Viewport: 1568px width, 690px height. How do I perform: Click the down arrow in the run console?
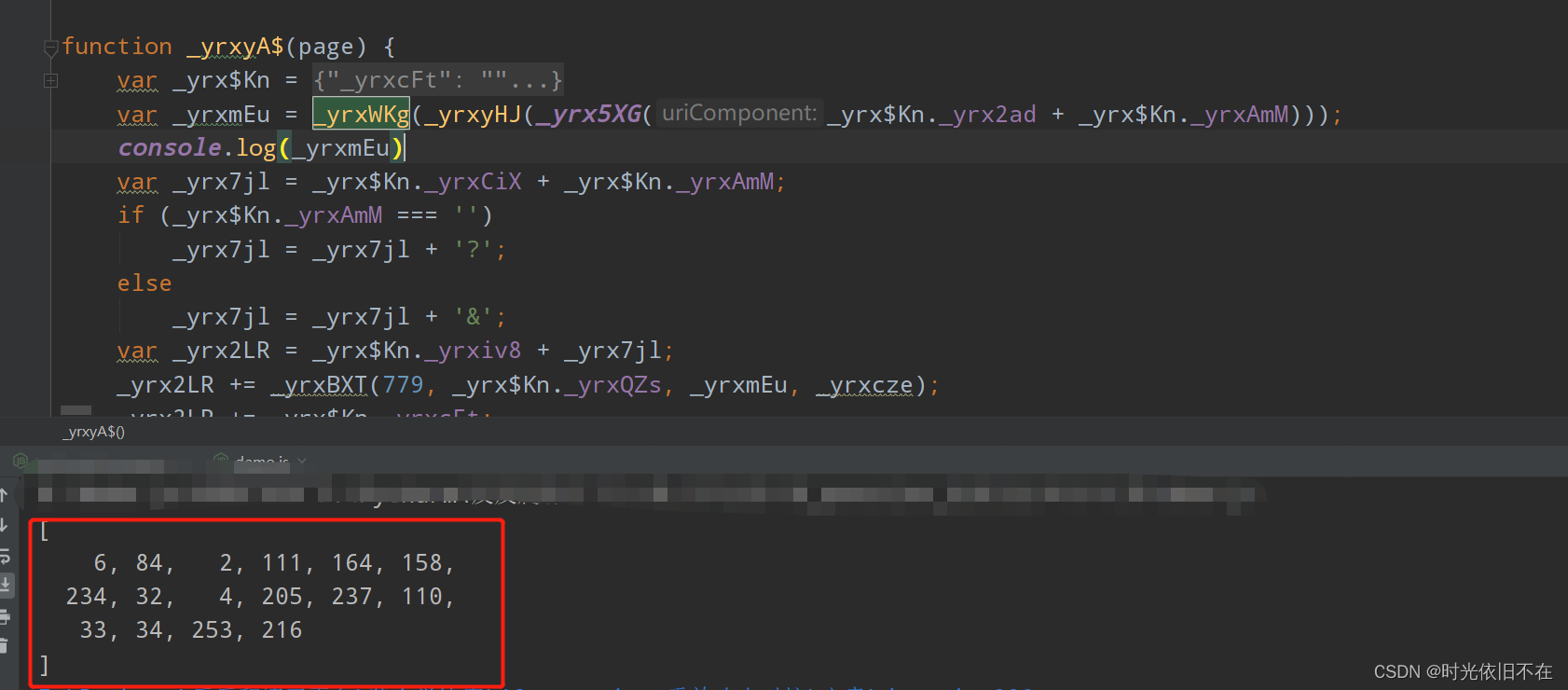point(4,525)
